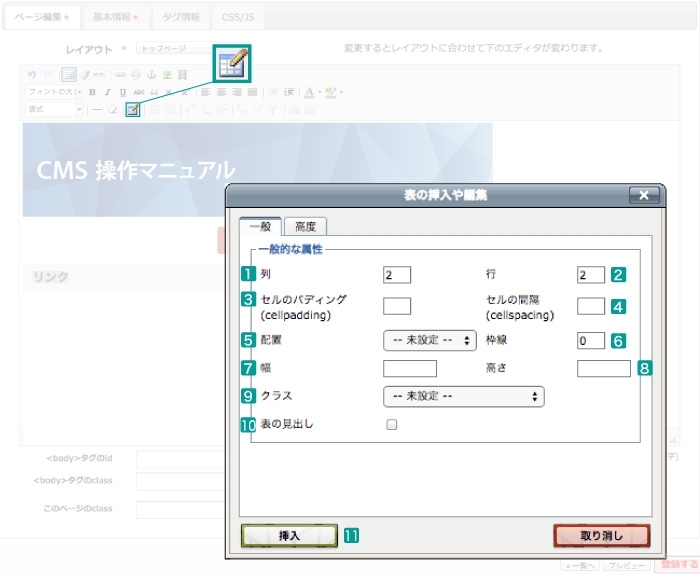Click the 取り消し cancel button
Viewport: 700px width, 575px height.
click(601, 535)
